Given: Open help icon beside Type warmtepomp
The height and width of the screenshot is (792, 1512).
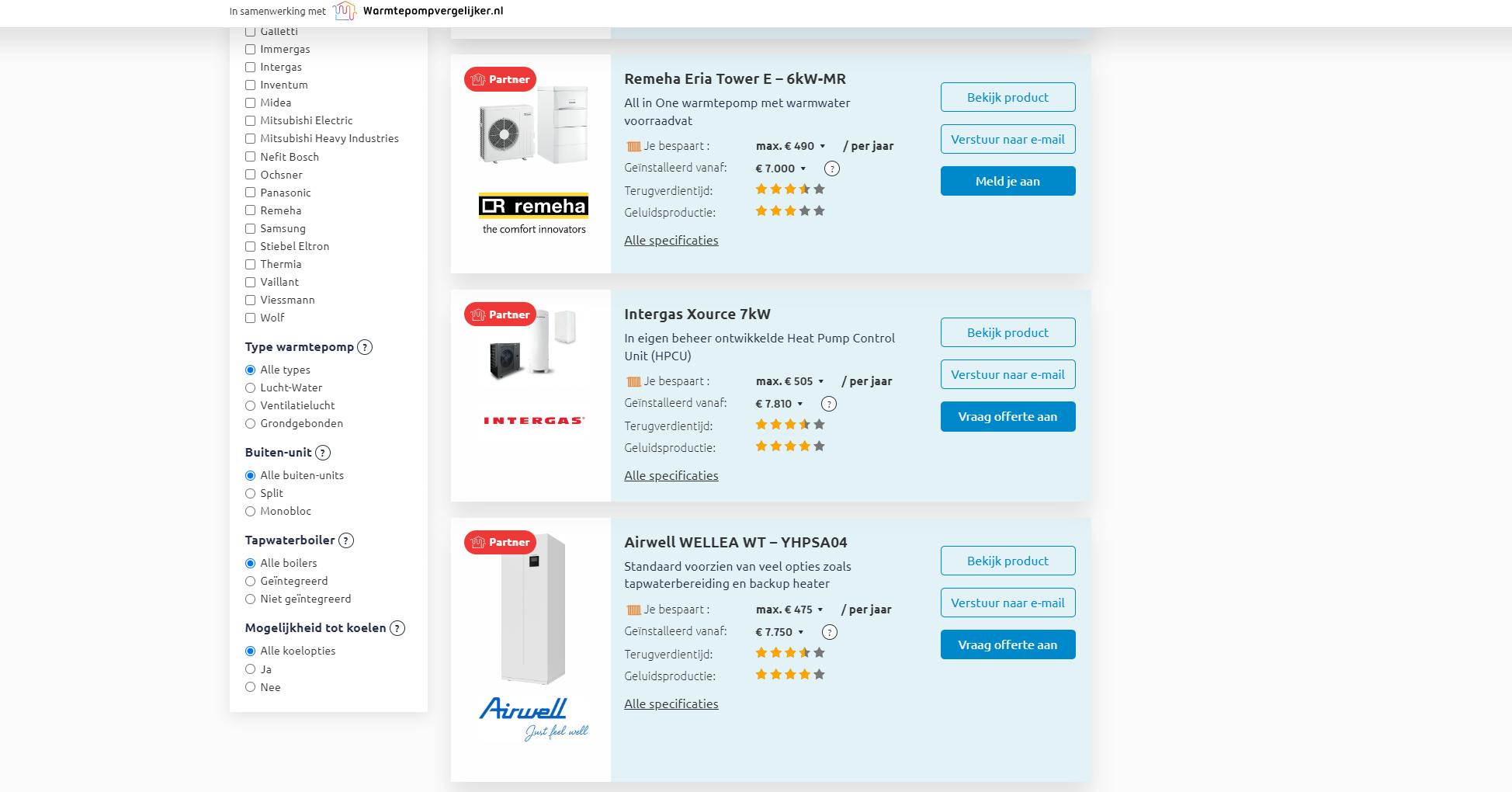Looking at the screenshot, I should (365, 347).
